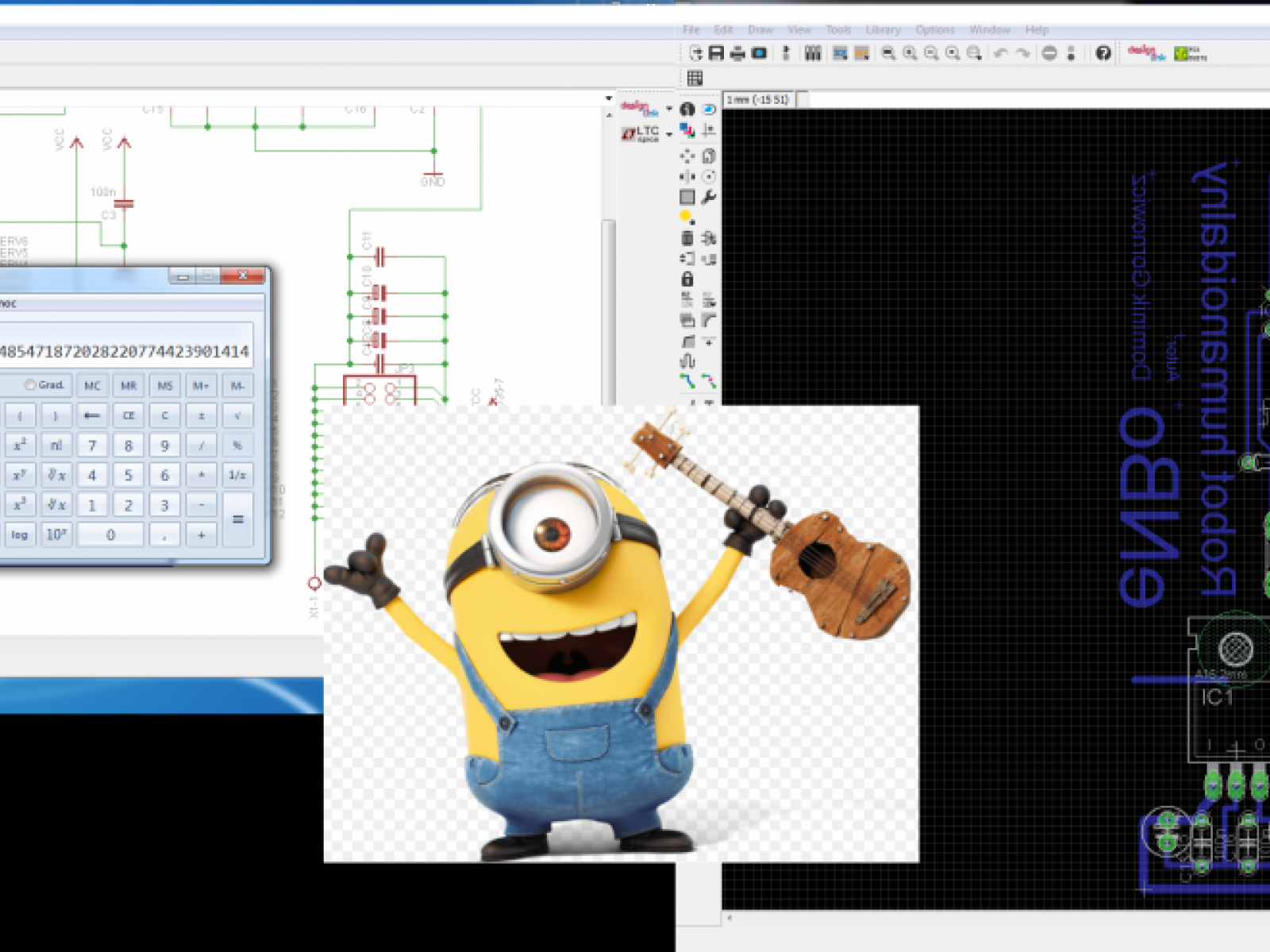Open the Help menu
This screenshot has width=1270, height=952.
click(1037, 29)
